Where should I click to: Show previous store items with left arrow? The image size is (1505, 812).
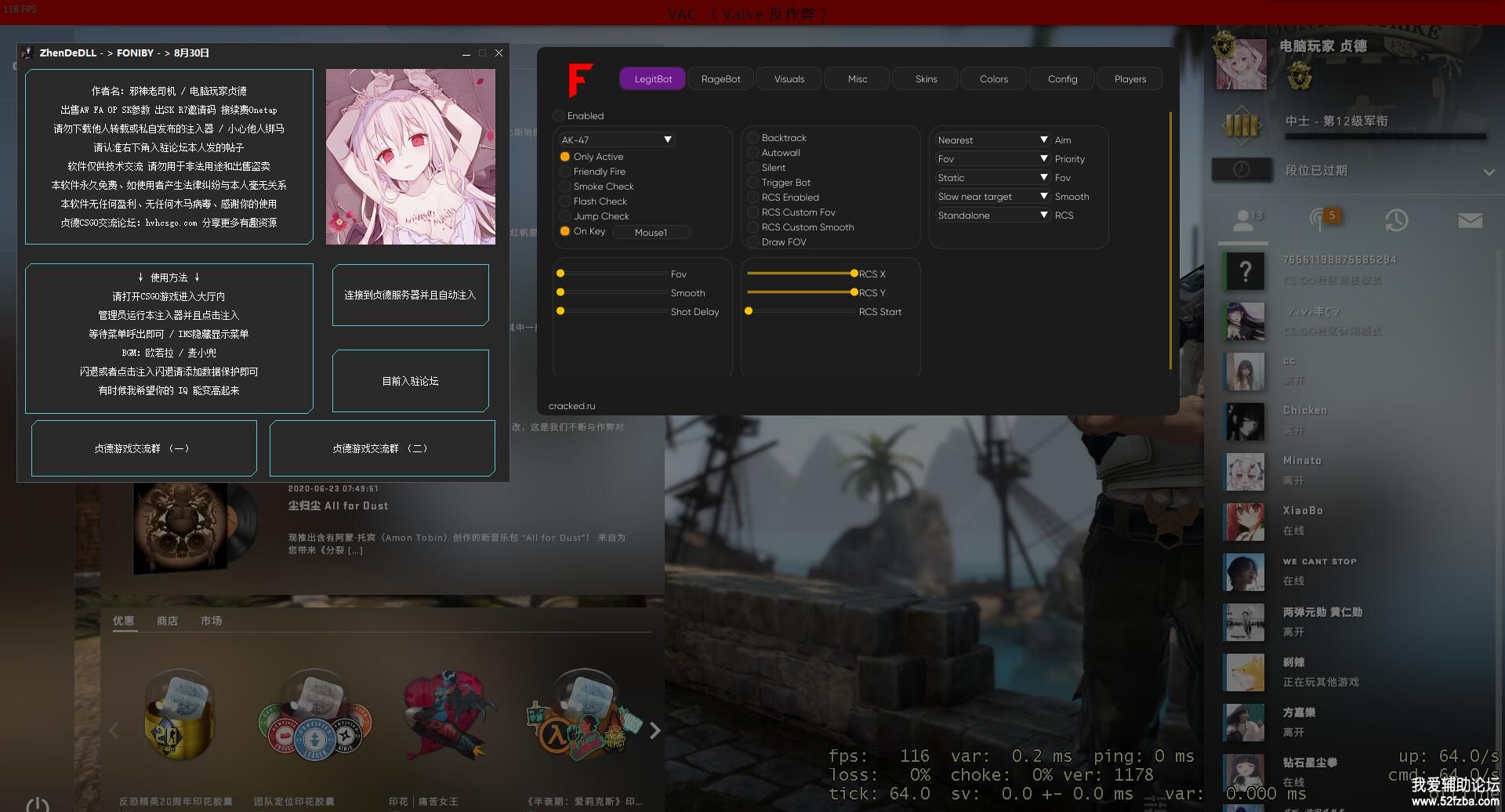[x=114, y=730]
